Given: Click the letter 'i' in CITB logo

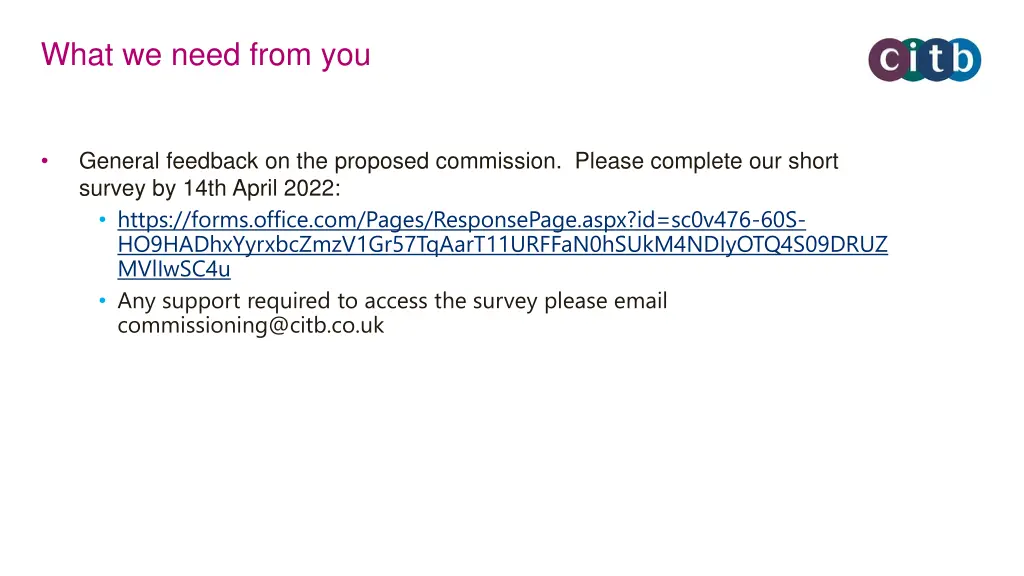Looking at the screenshot, I should (x=912, y=59).
